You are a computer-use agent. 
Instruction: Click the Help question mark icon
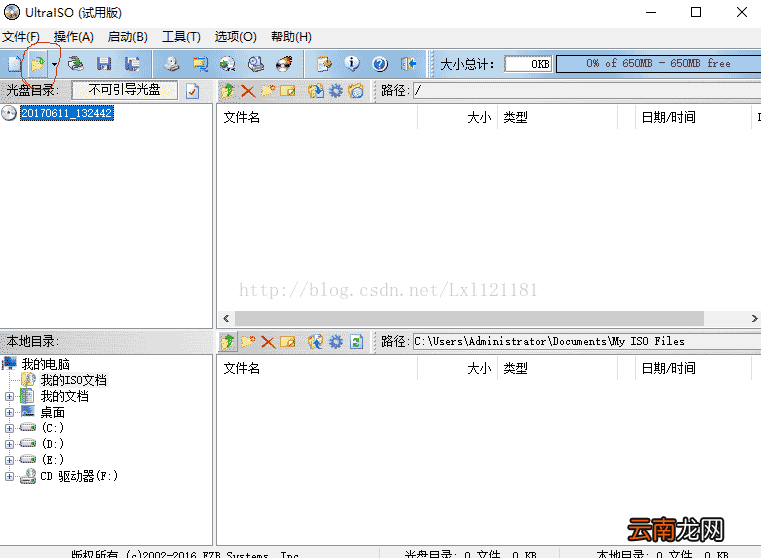click(x=380, y=64)
